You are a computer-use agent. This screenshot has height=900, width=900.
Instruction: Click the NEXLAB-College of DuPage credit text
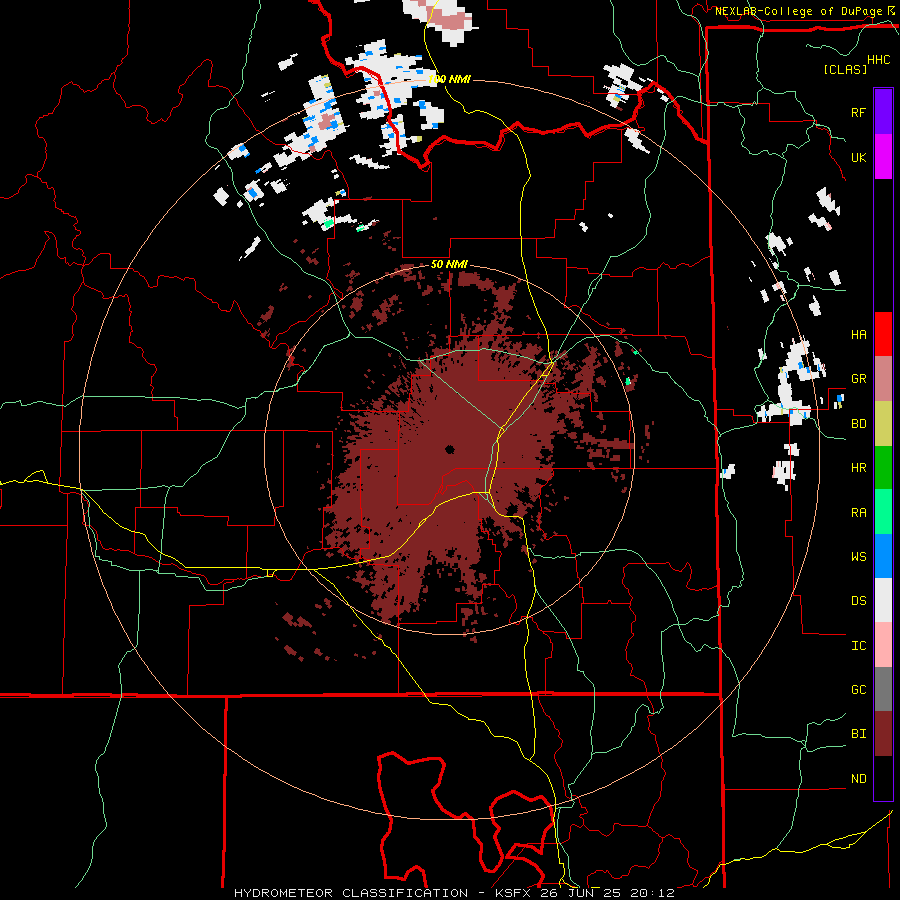click(x=799, y=11)
